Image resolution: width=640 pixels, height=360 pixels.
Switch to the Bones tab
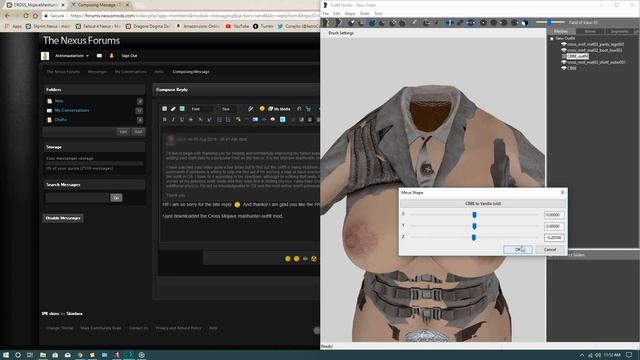click(590, 31)
